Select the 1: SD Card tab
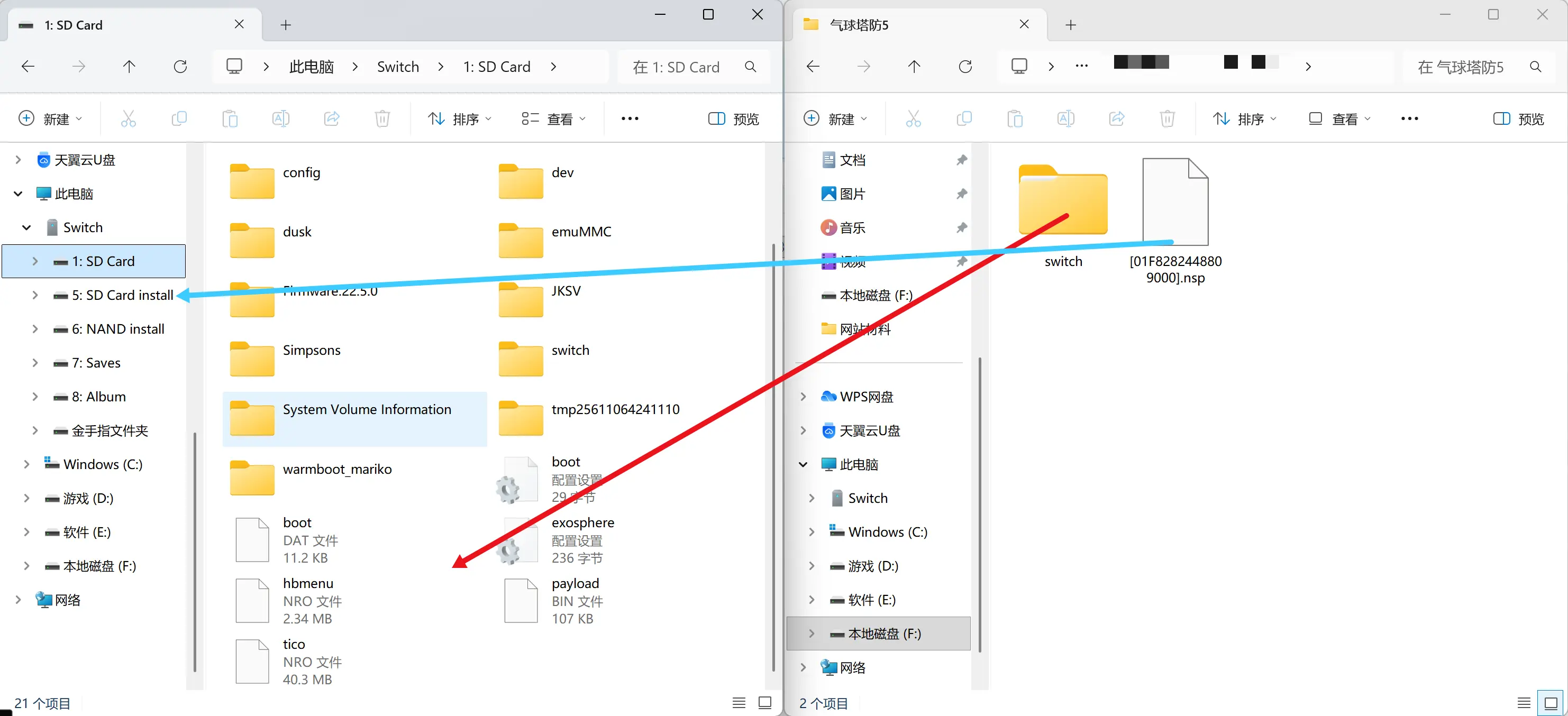1568x716 pixels. 134,25
